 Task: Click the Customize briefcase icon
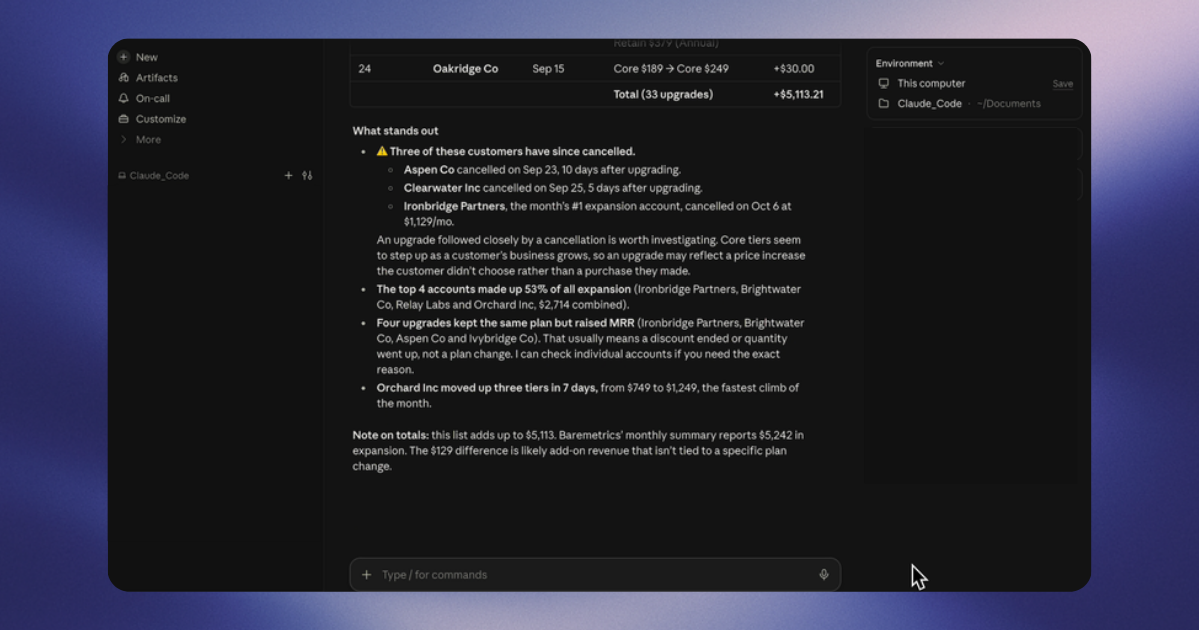123,119
